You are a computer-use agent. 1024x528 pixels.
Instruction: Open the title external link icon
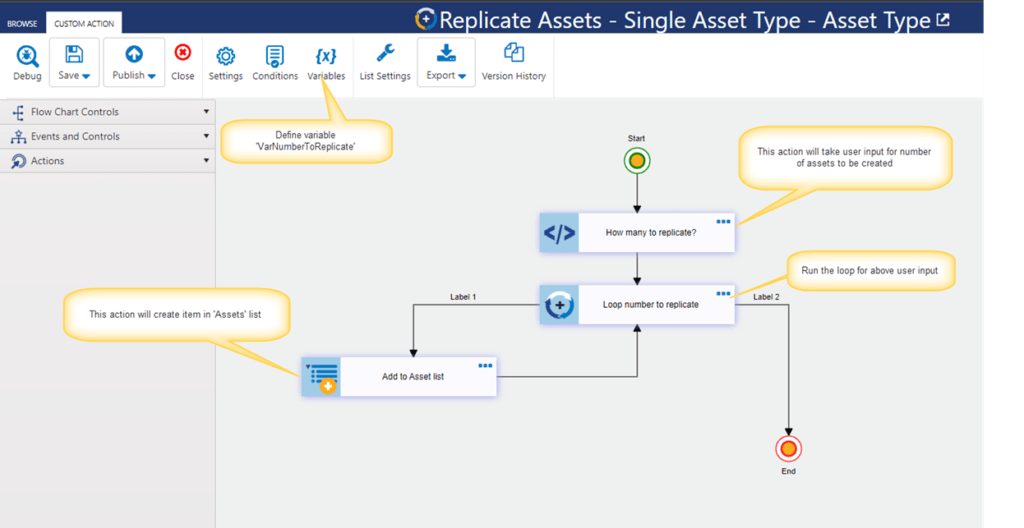[x=943, y=20]
